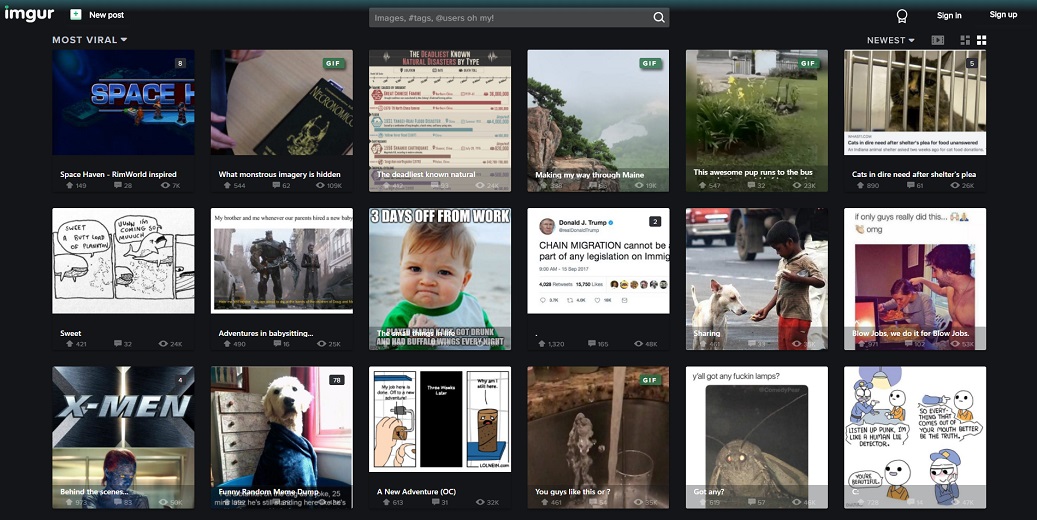Open 'You guys like this or ?' title

[x=573, y=492]
